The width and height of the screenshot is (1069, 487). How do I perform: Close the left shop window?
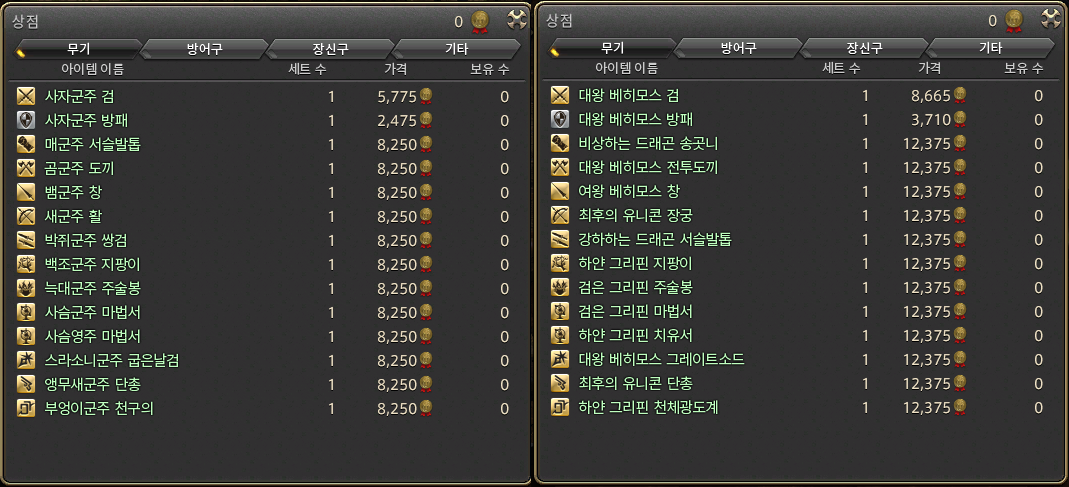(517, 20)
